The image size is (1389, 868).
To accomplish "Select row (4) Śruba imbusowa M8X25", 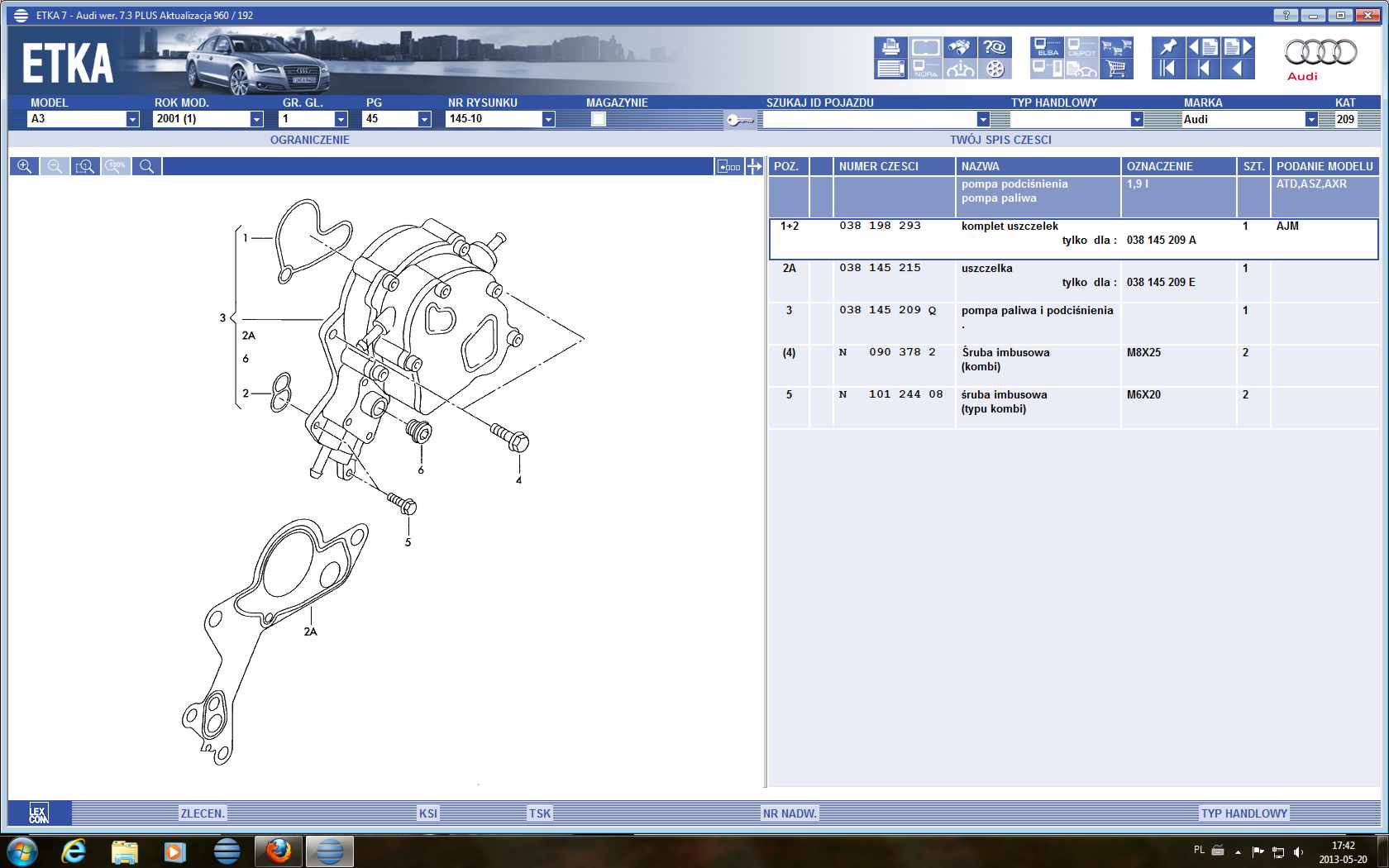I will [x=1074, y=365].
